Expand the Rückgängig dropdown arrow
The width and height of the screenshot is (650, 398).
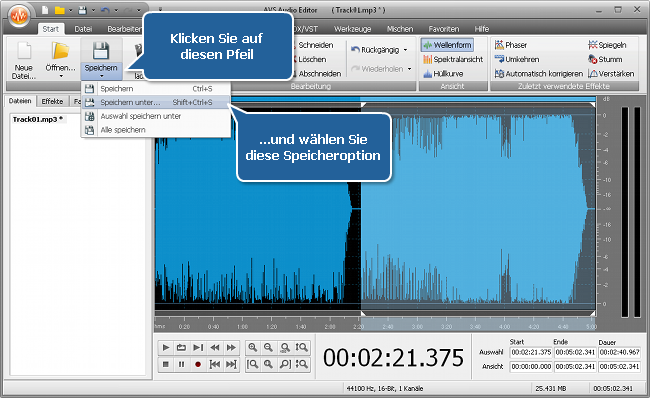(x=405, y=50)
